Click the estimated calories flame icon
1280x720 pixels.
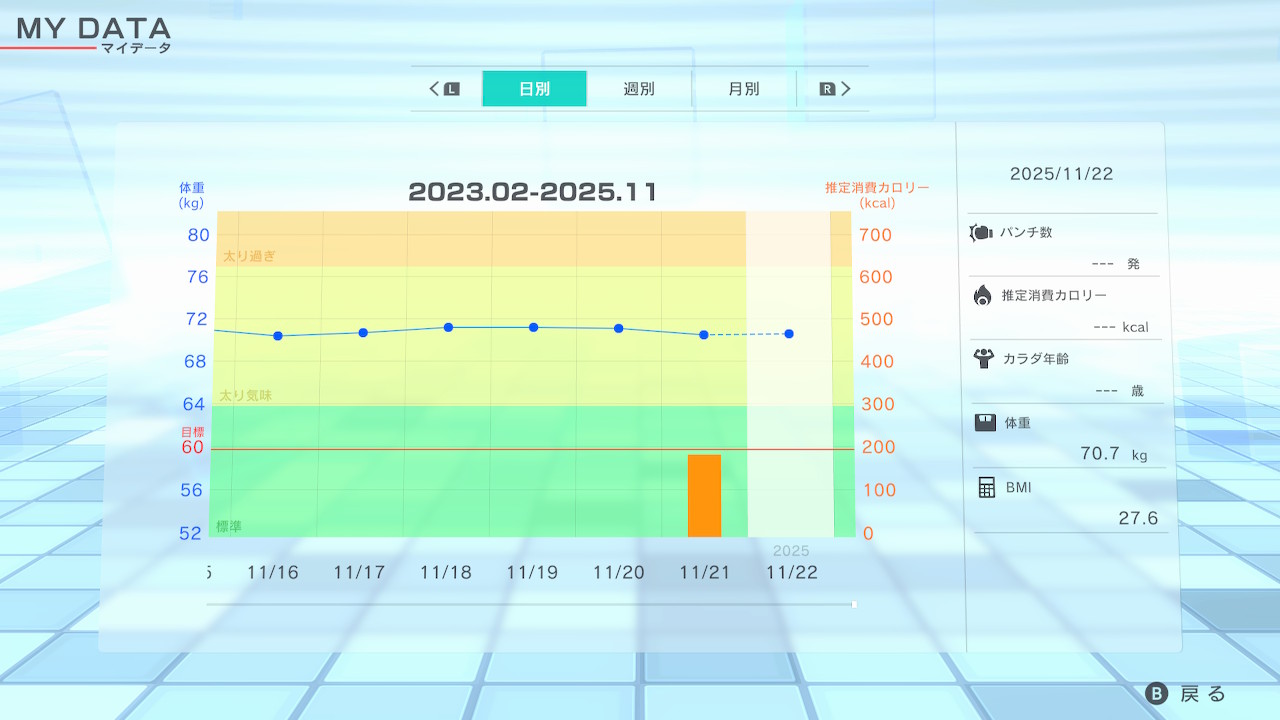[x=982, y=295]
